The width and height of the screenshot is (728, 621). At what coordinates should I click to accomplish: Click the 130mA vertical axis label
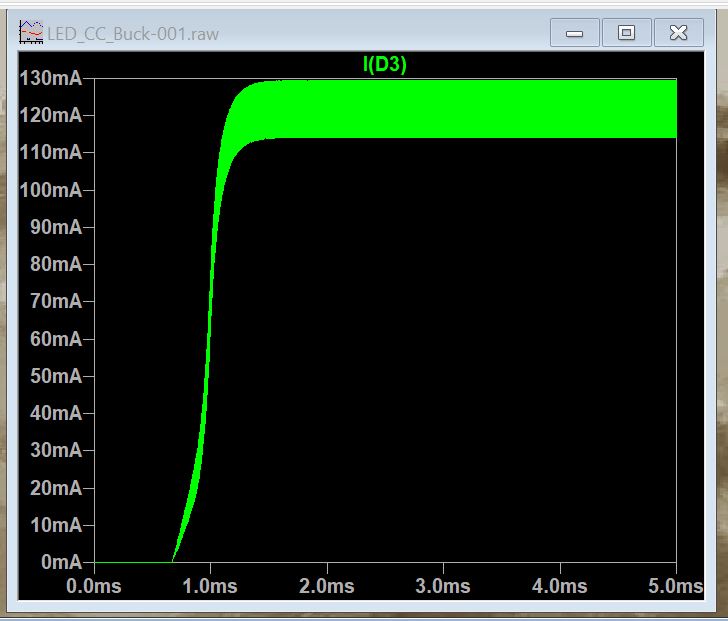click(51, 78)
